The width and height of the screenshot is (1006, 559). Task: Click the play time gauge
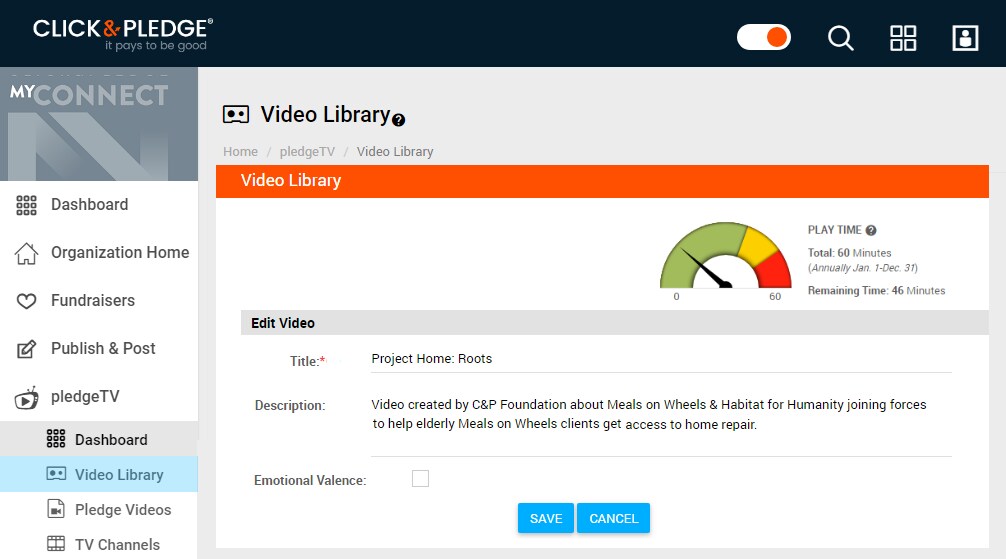point(725,256)
